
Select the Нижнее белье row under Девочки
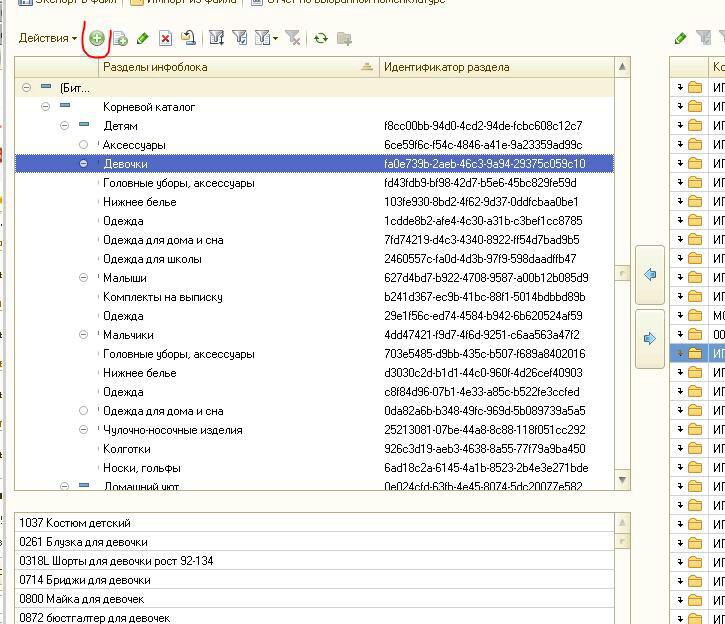coord(140,202)
